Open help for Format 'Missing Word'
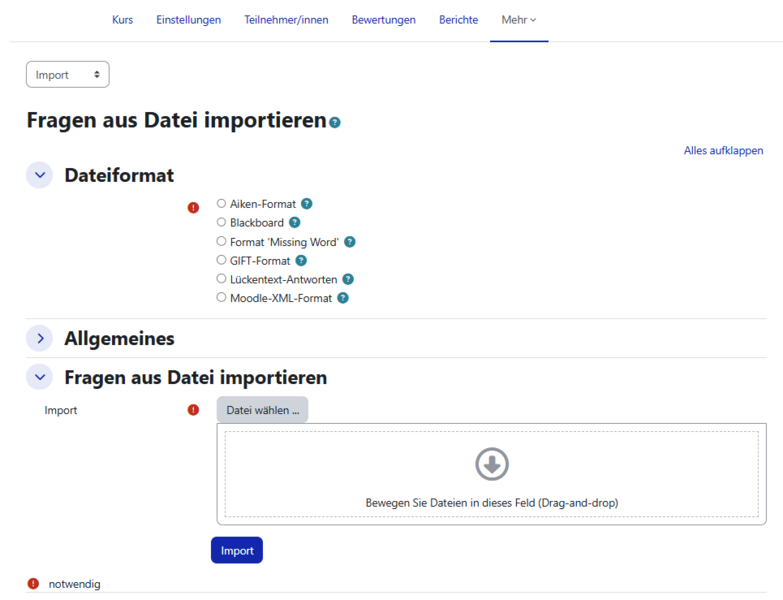 point(350,242)
